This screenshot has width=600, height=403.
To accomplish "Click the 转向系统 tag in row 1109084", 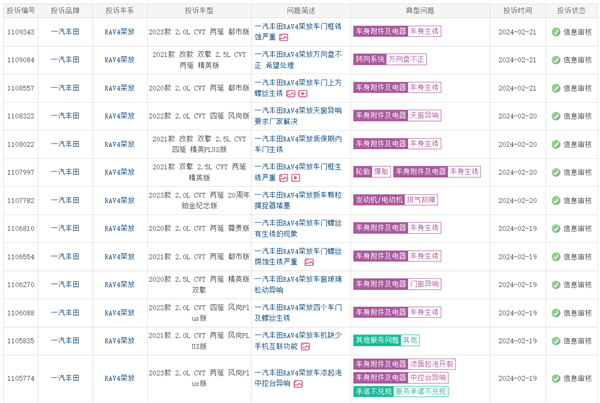I will click(x=371, y=59).
